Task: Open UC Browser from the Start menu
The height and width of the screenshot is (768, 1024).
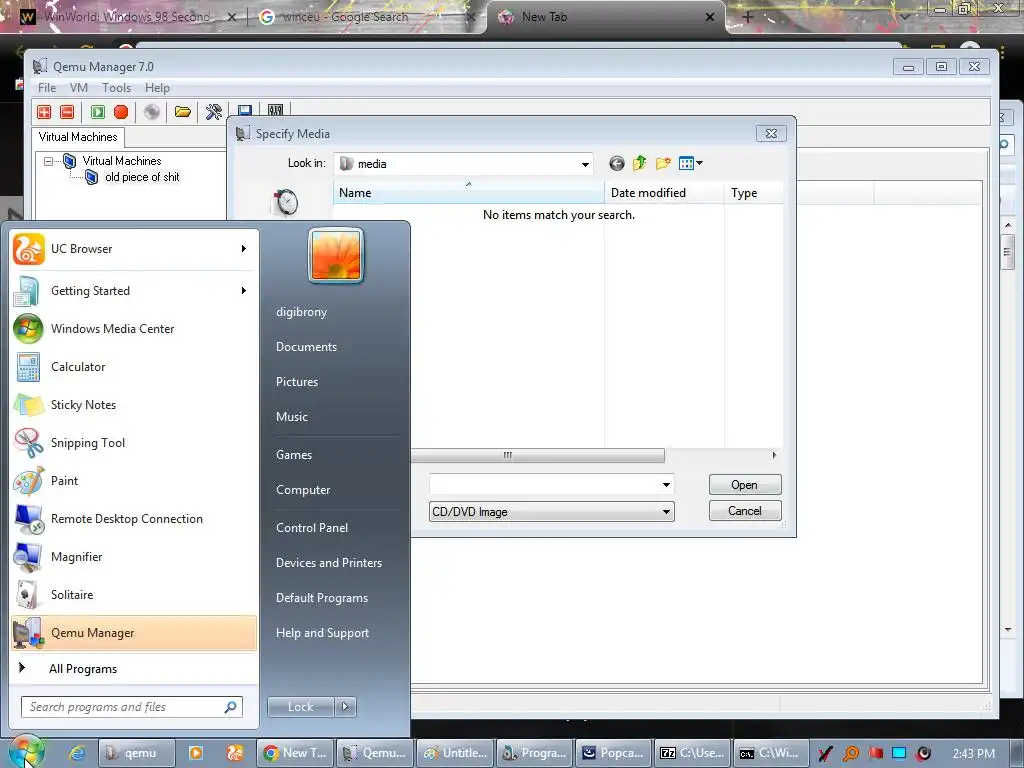Action: point(134,249)
